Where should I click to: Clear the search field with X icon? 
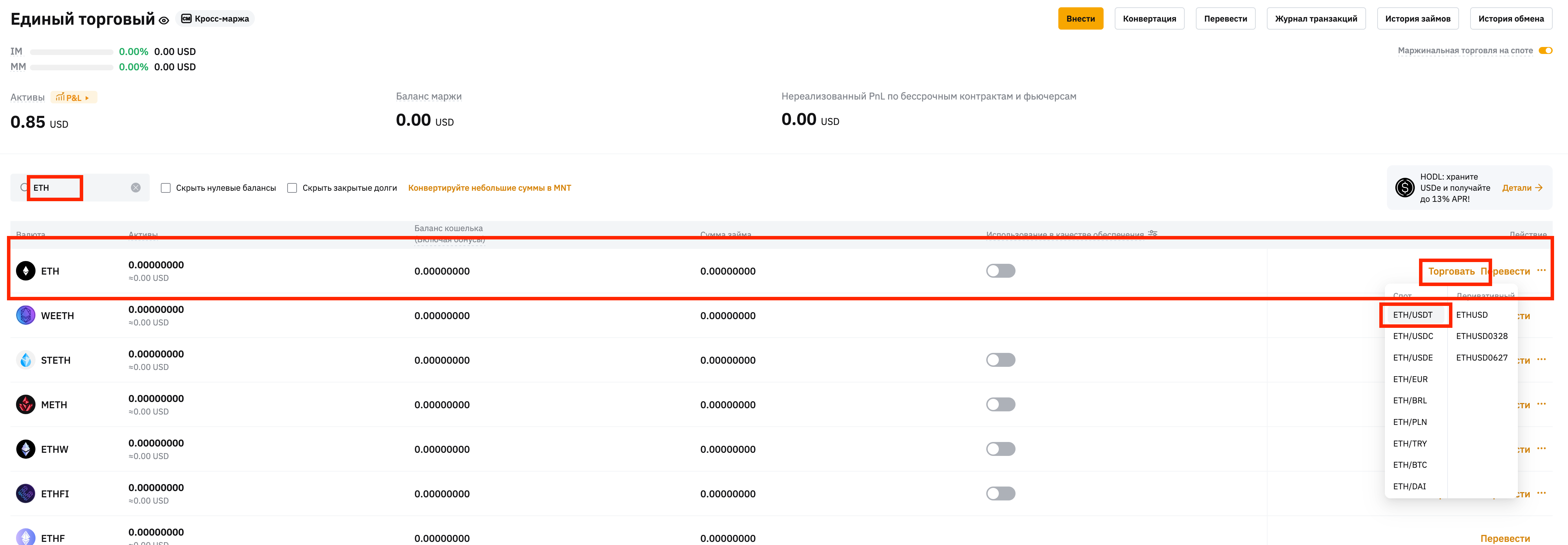point(136,187)
